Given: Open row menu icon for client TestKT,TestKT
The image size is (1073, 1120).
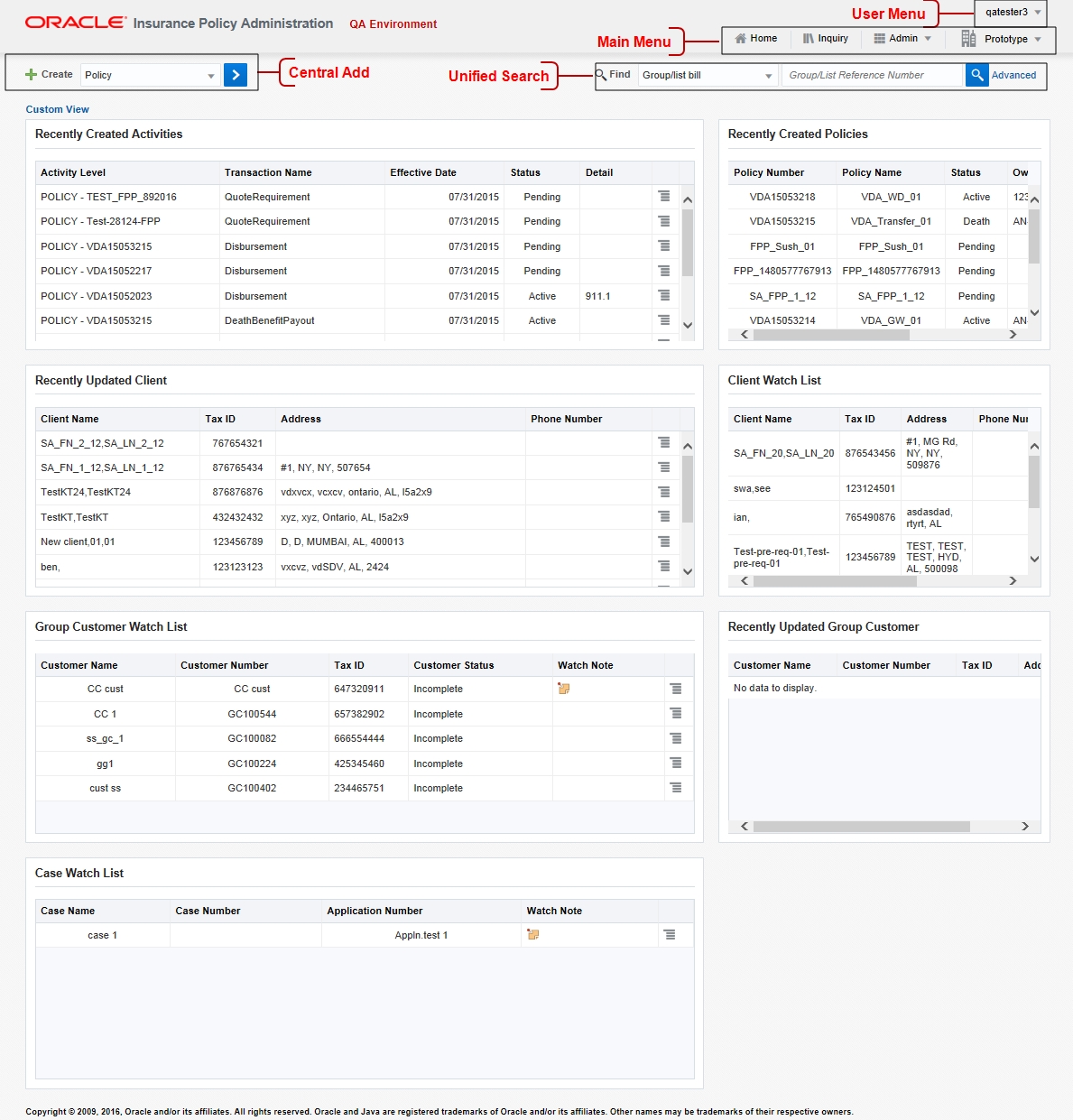Looking at the screenshot, I should (664, 516).
